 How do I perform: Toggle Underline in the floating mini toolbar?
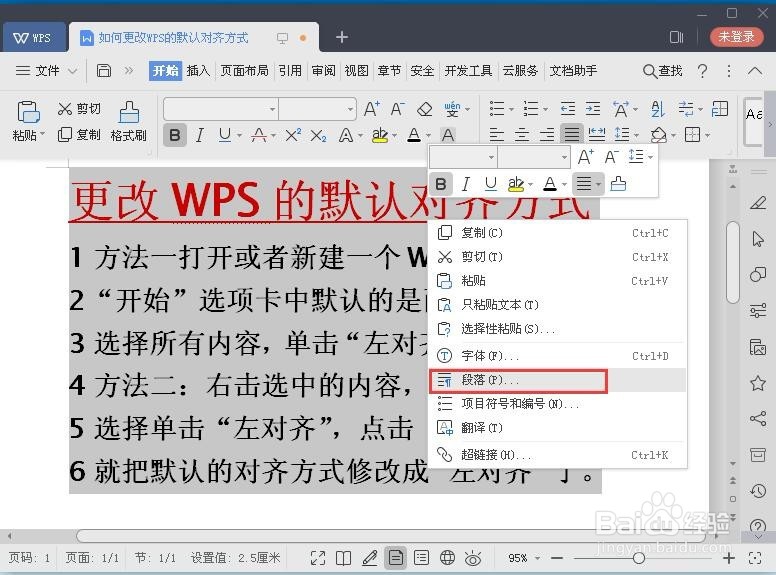tap(490, 184)
